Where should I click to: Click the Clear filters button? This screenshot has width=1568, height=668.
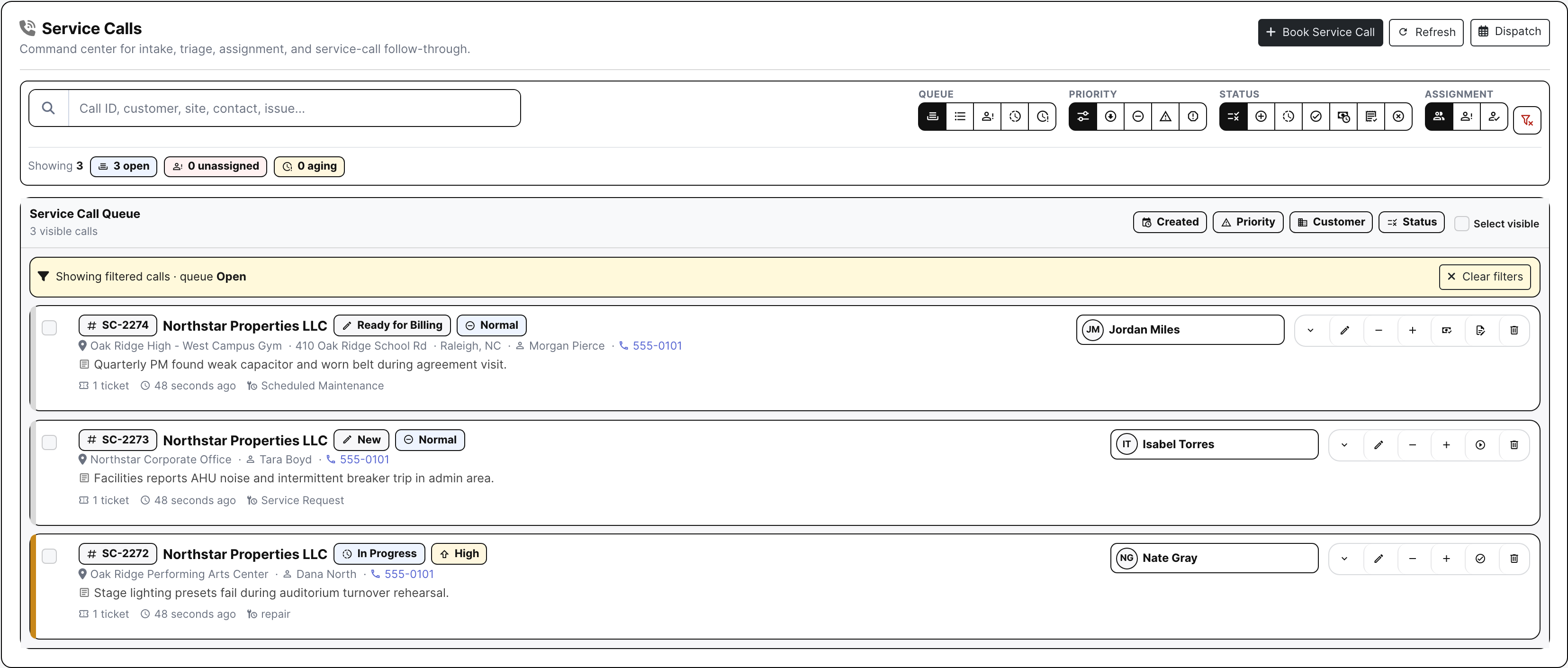tap(1485, 277)
